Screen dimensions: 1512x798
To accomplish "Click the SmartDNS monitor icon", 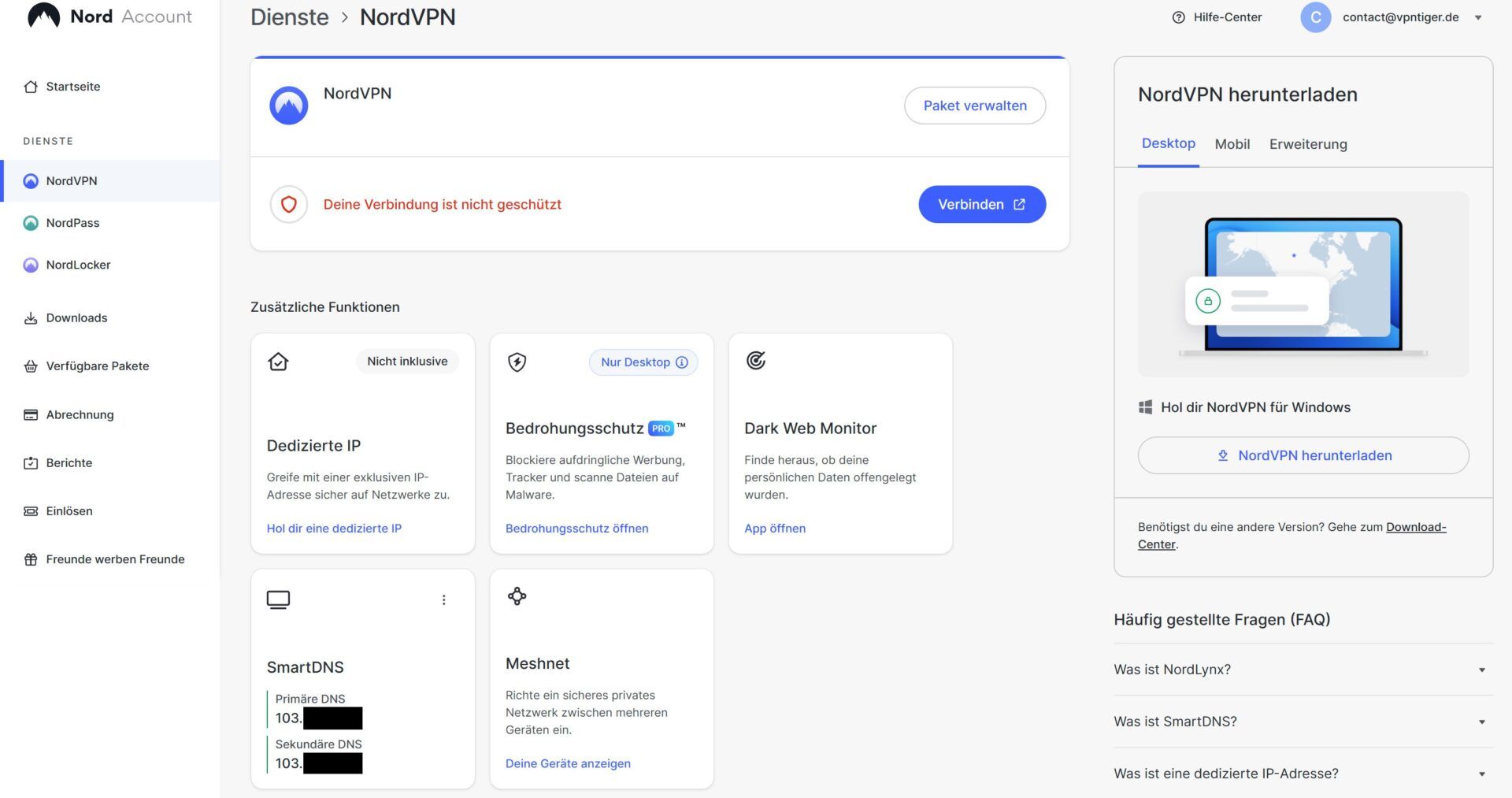I will tap(278, 599).
